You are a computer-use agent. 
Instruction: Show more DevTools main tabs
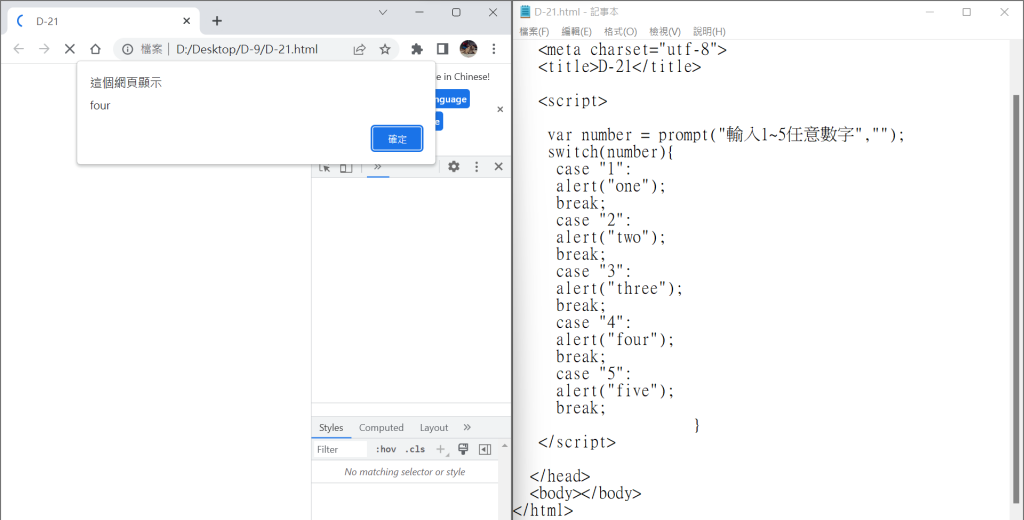tap(377, 167)
